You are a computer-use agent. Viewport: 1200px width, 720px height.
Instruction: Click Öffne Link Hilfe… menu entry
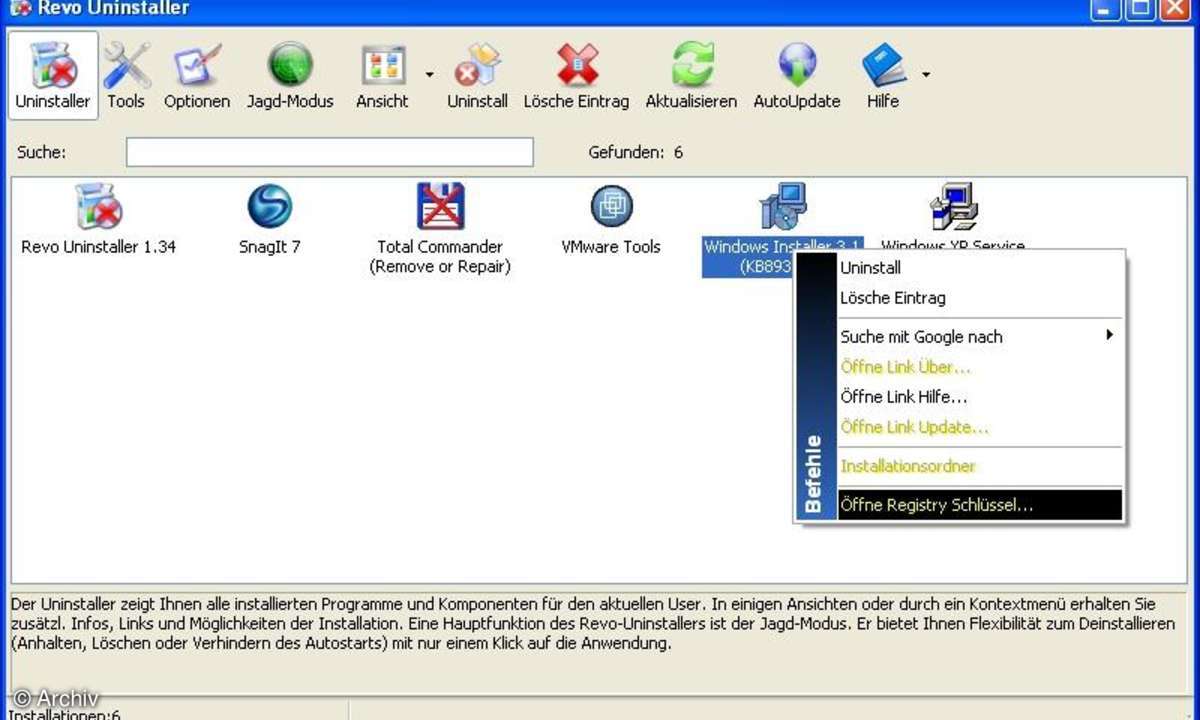point(980,397)
